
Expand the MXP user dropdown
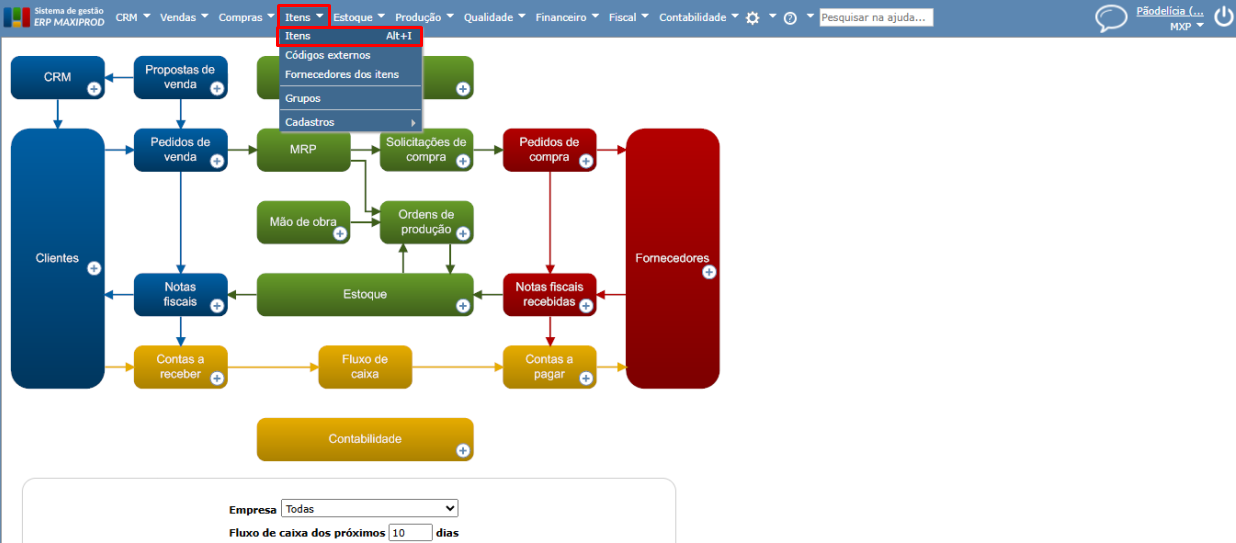point(1187,27)
